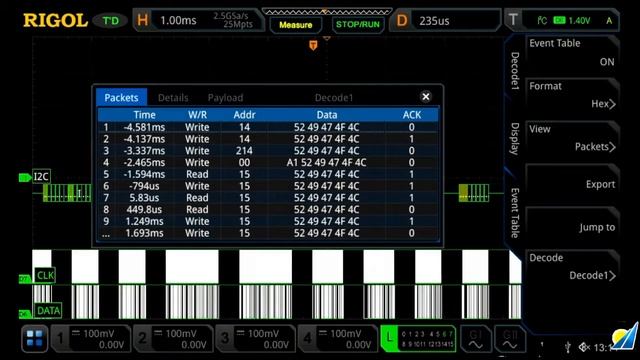Click the trigger mode A indicator
Image resolution: width=640 pixels, height=360 pixels.
(x=609, y=20)
